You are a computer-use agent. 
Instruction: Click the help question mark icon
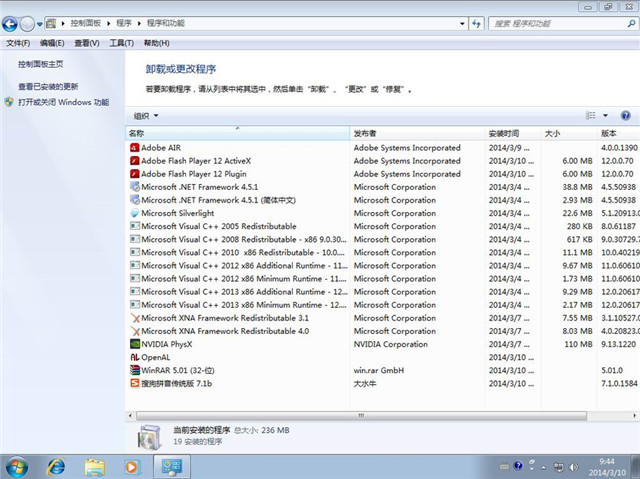[x=625, y=116]
